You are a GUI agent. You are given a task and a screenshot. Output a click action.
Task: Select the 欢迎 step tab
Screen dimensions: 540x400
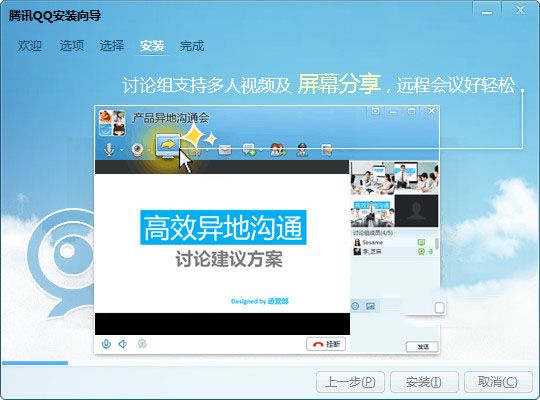30,45
